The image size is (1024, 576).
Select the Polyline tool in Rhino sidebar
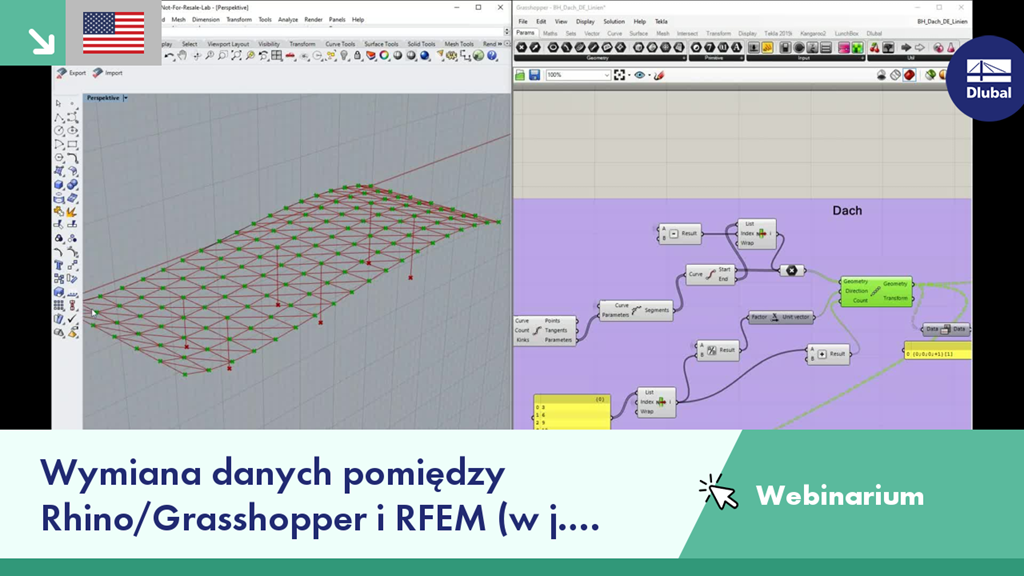point(59,118)
